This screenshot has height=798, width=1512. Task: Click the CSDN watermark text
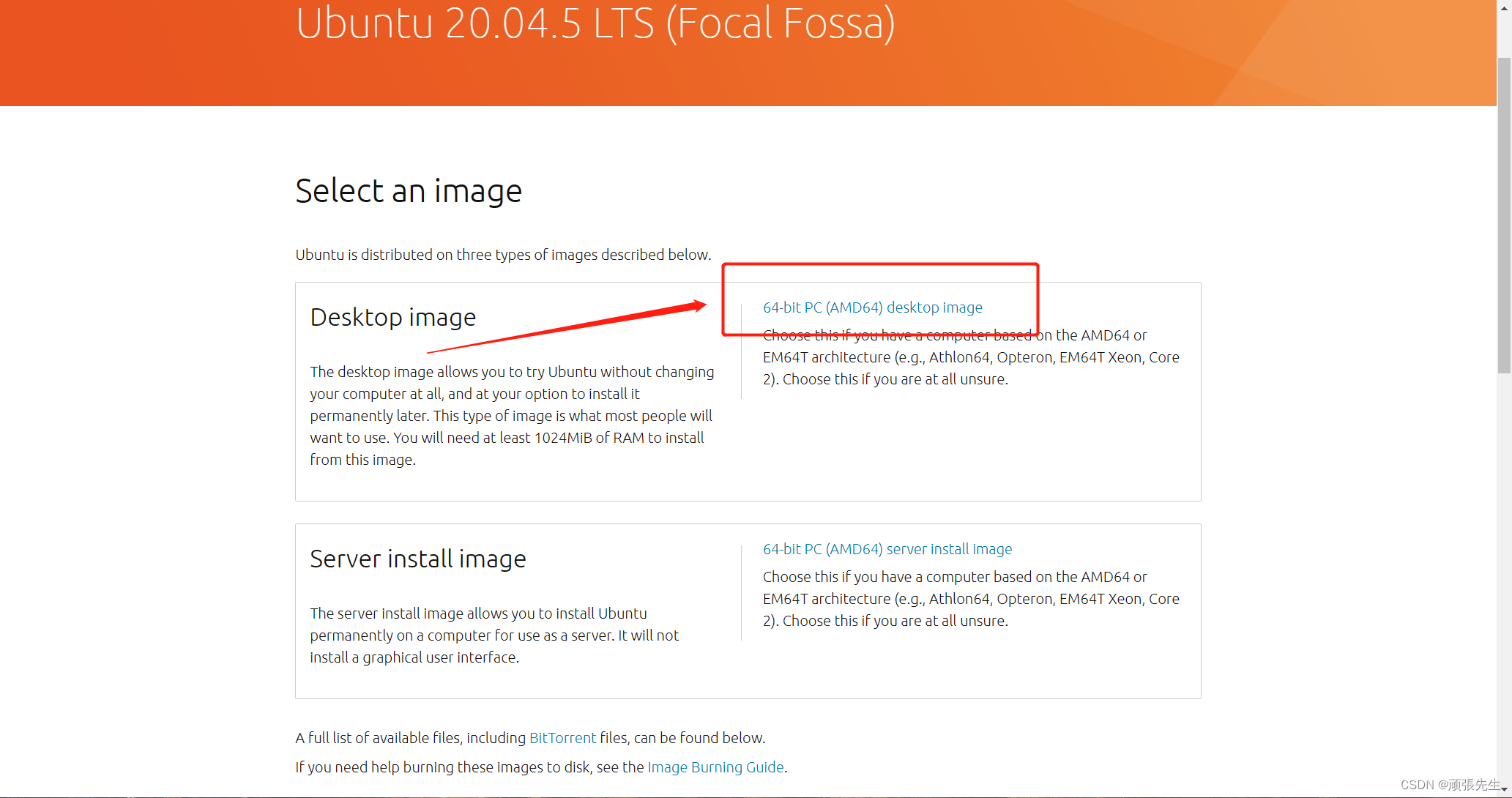tap(1450, 785)
